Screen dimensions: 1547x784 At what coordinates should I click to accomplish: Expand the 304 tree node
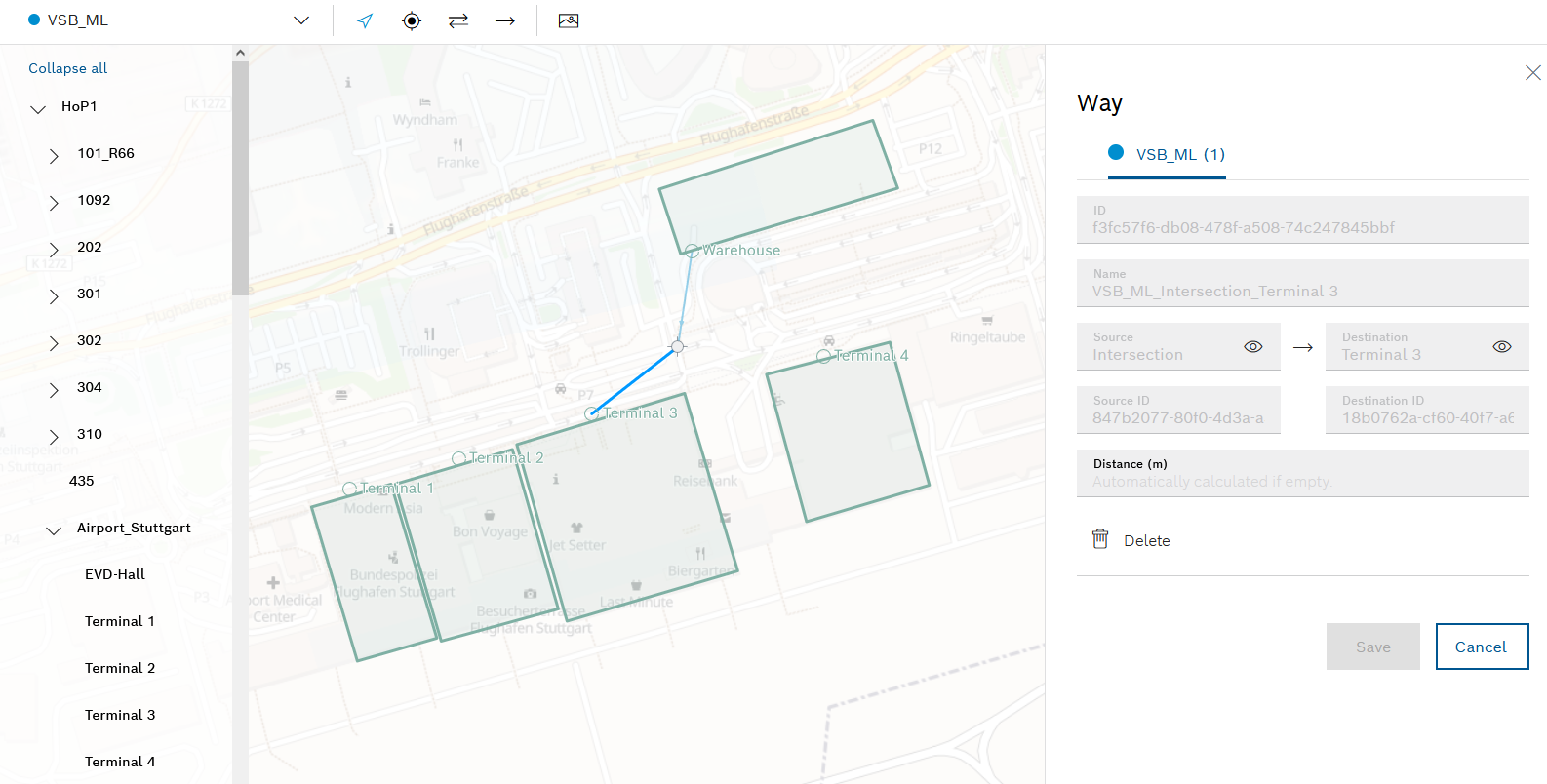54,389
